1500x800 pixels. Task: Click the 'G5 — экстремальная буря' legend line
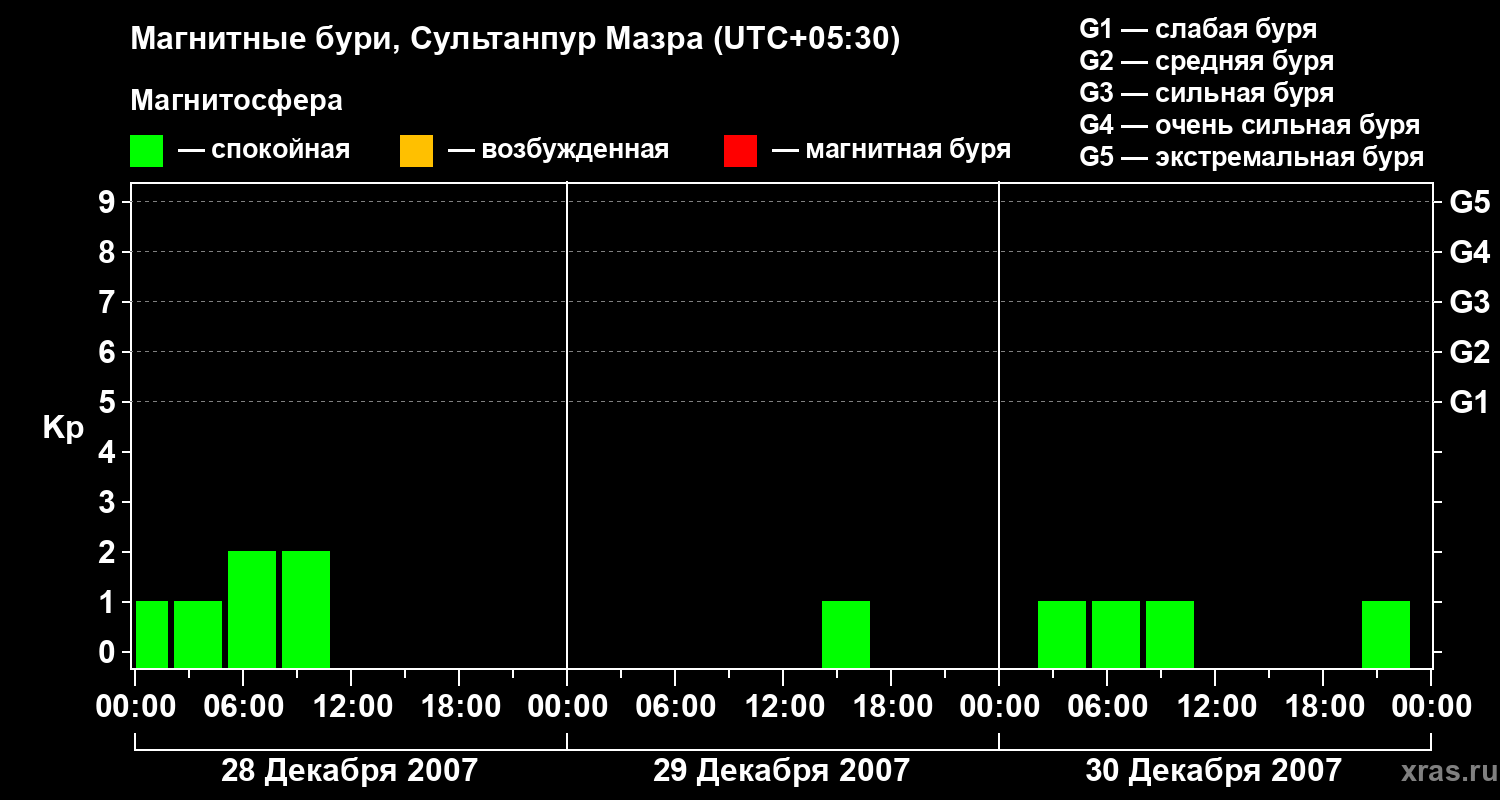click(x=1251, y=157)
